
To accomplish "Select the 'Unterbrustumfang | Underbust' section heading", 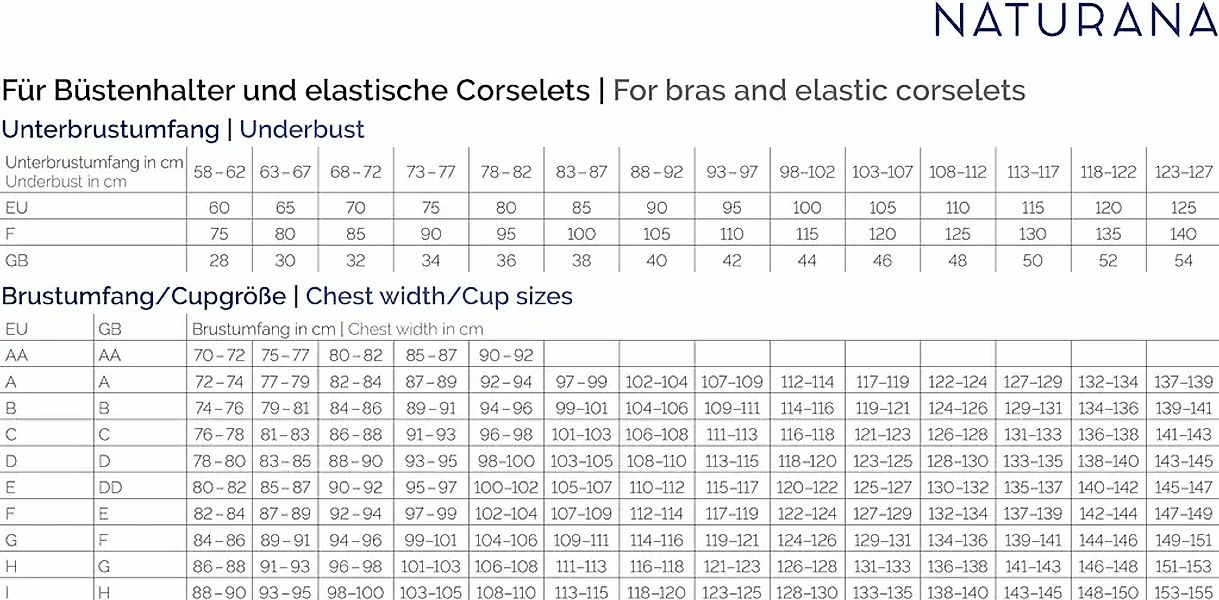I will [x=183, y=129].
